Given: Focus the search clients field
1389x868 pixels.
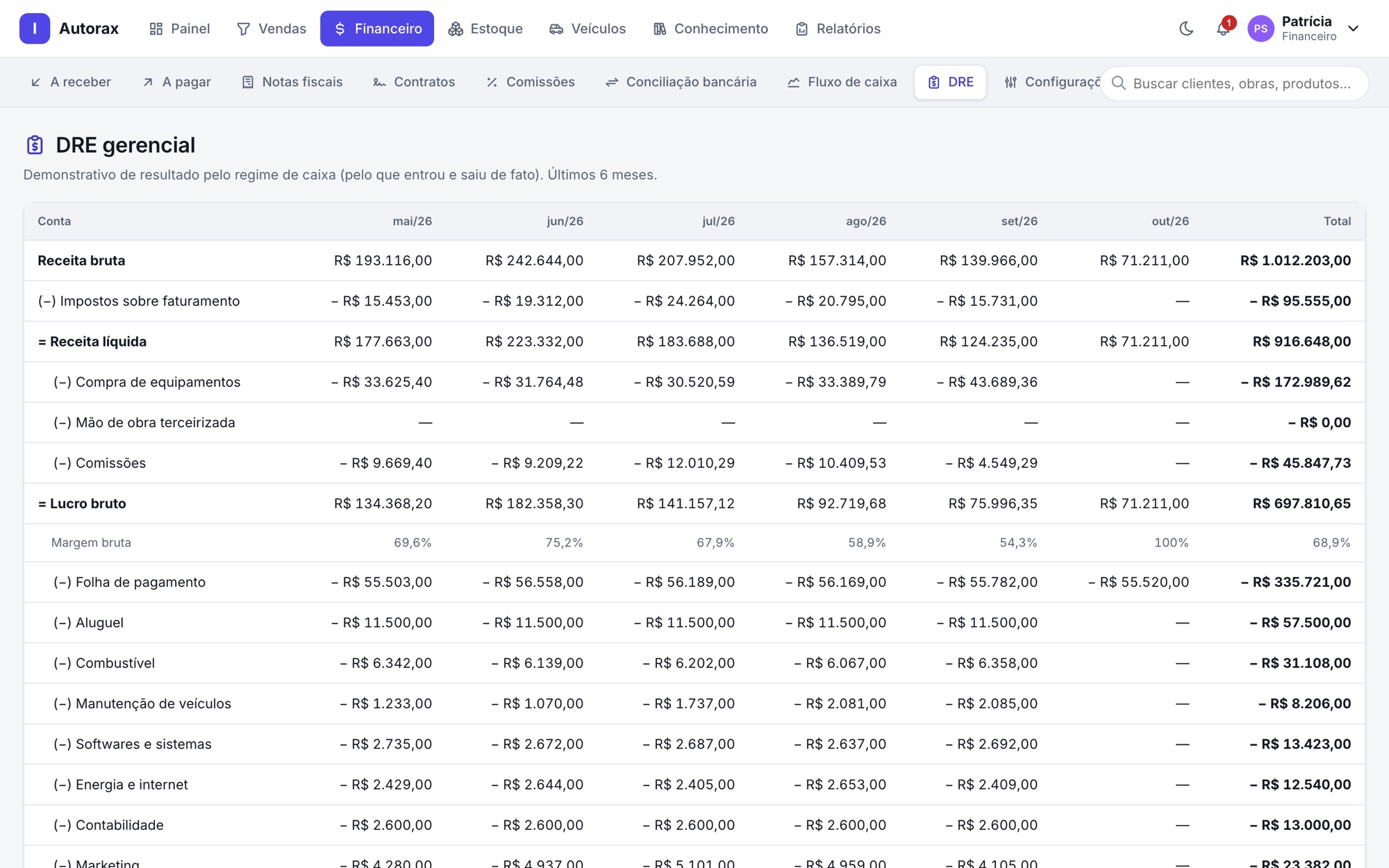Looking at the screenshot, I should tap(1234, 83).
